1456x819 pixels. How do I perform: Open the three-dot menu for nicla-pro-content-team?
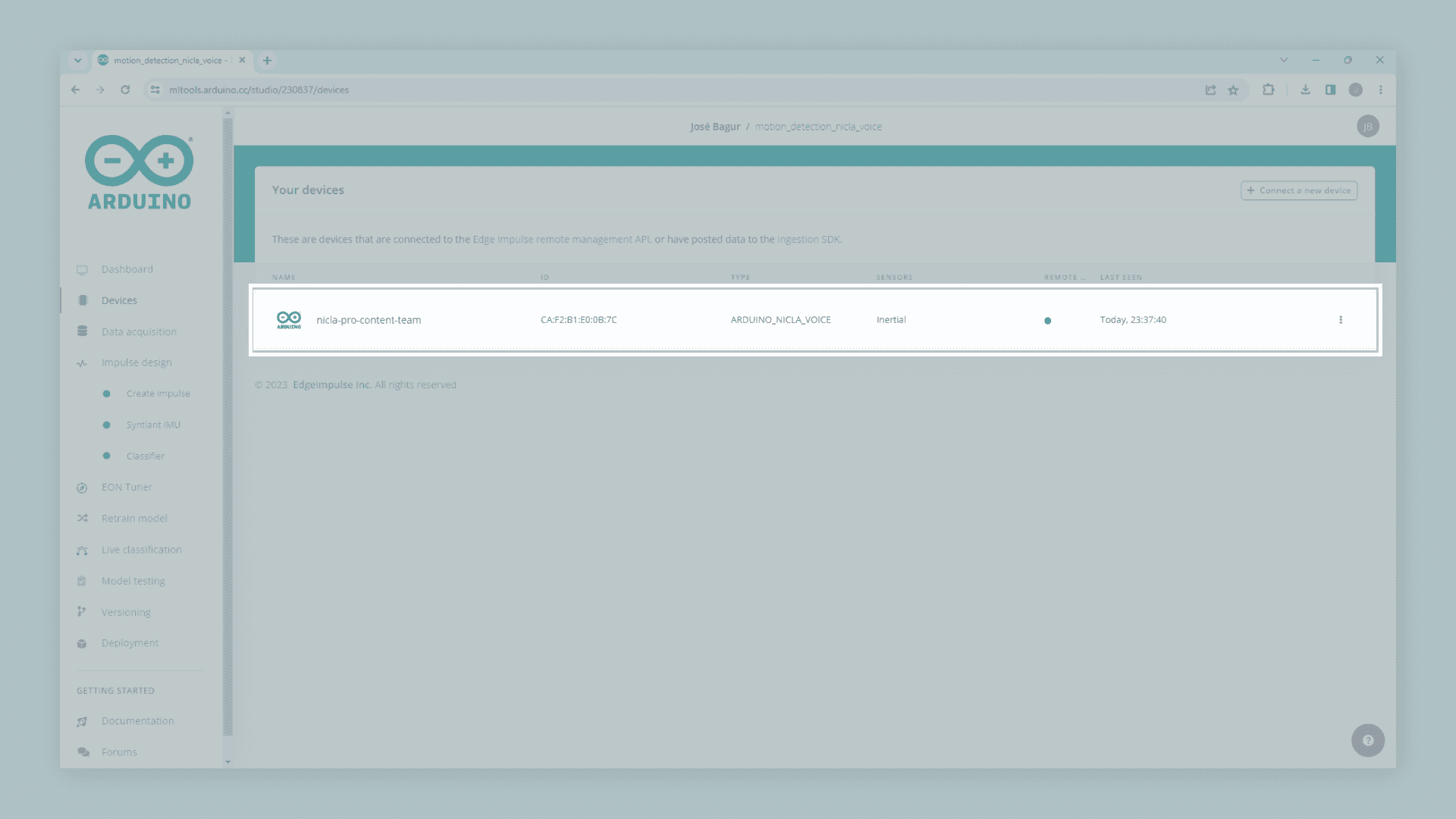tap(1340, 320)
